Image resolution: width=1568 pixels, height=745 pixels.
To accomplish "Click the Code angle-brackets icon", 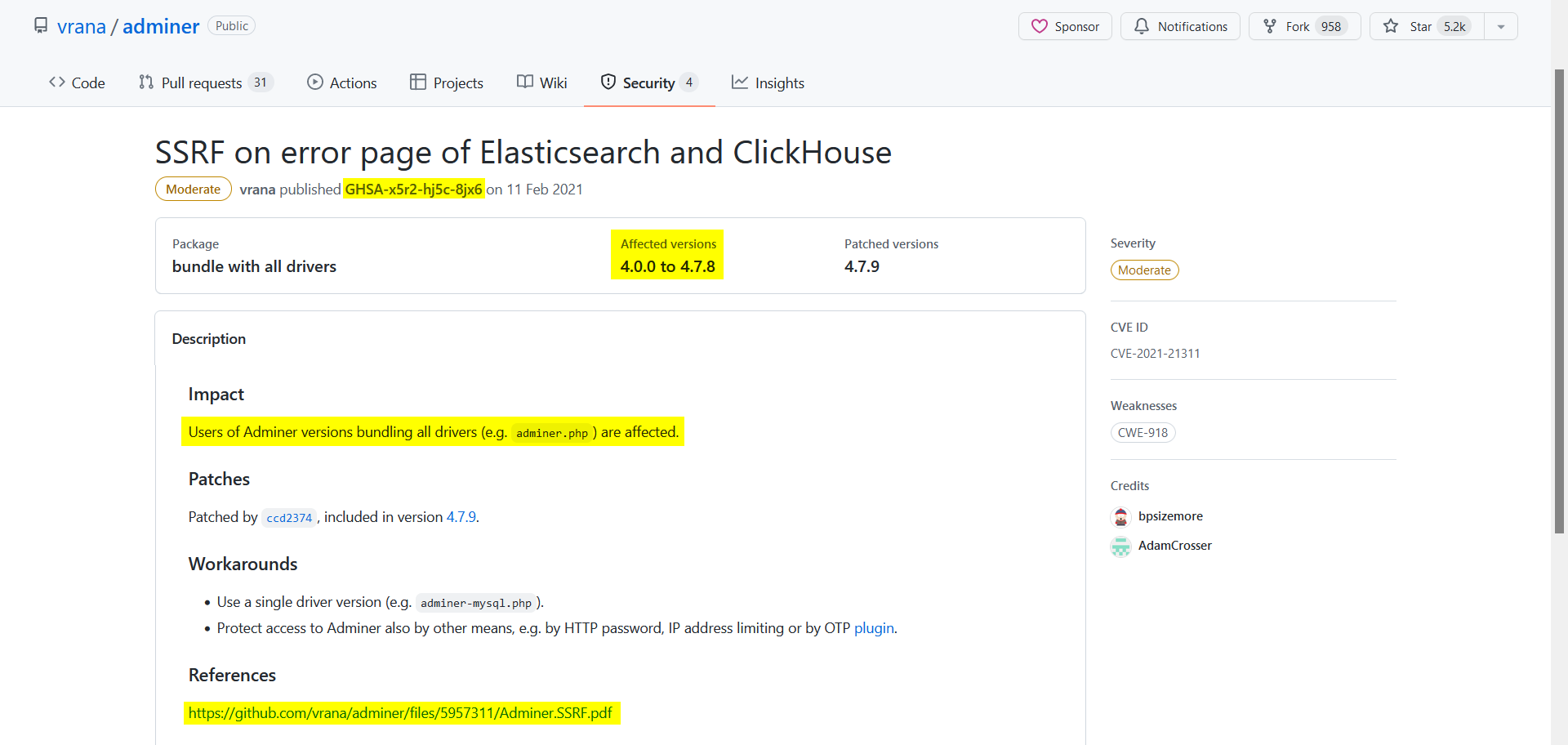I will click(56, 82).
